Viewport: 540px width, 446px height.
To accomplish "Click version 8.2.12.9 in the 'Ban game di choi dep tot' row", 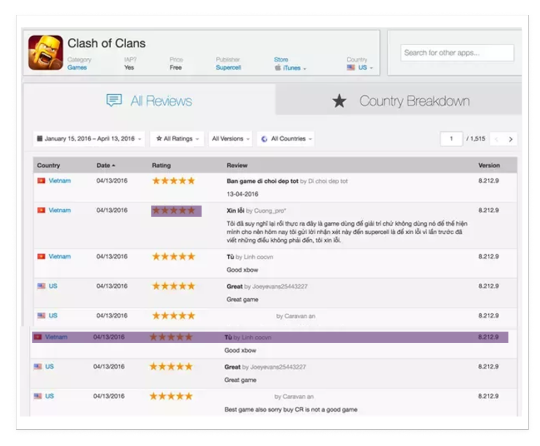I will click(488, 180).
